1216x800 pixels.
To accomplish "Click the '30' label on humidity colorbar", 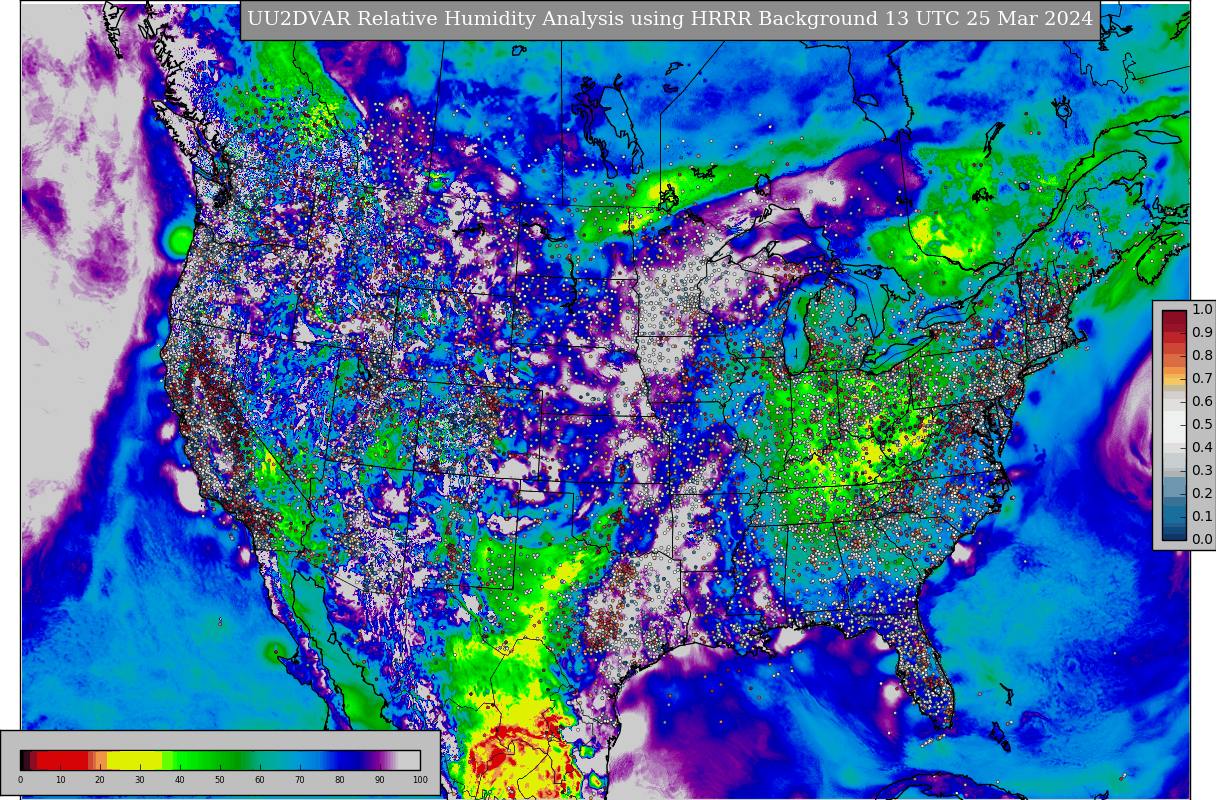I will coord(140,779).
